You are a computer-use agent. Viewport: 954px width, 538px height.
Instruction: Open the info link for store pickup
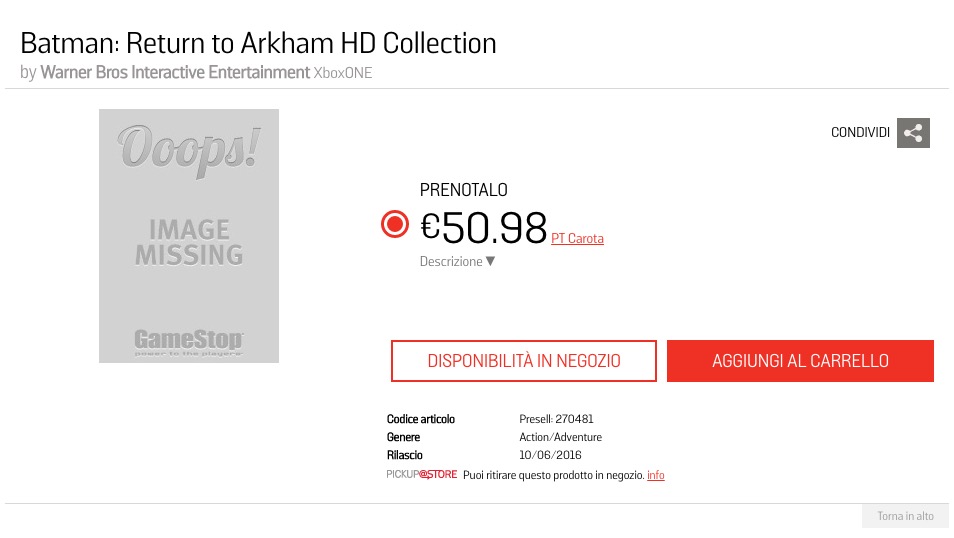click(655, 475)
